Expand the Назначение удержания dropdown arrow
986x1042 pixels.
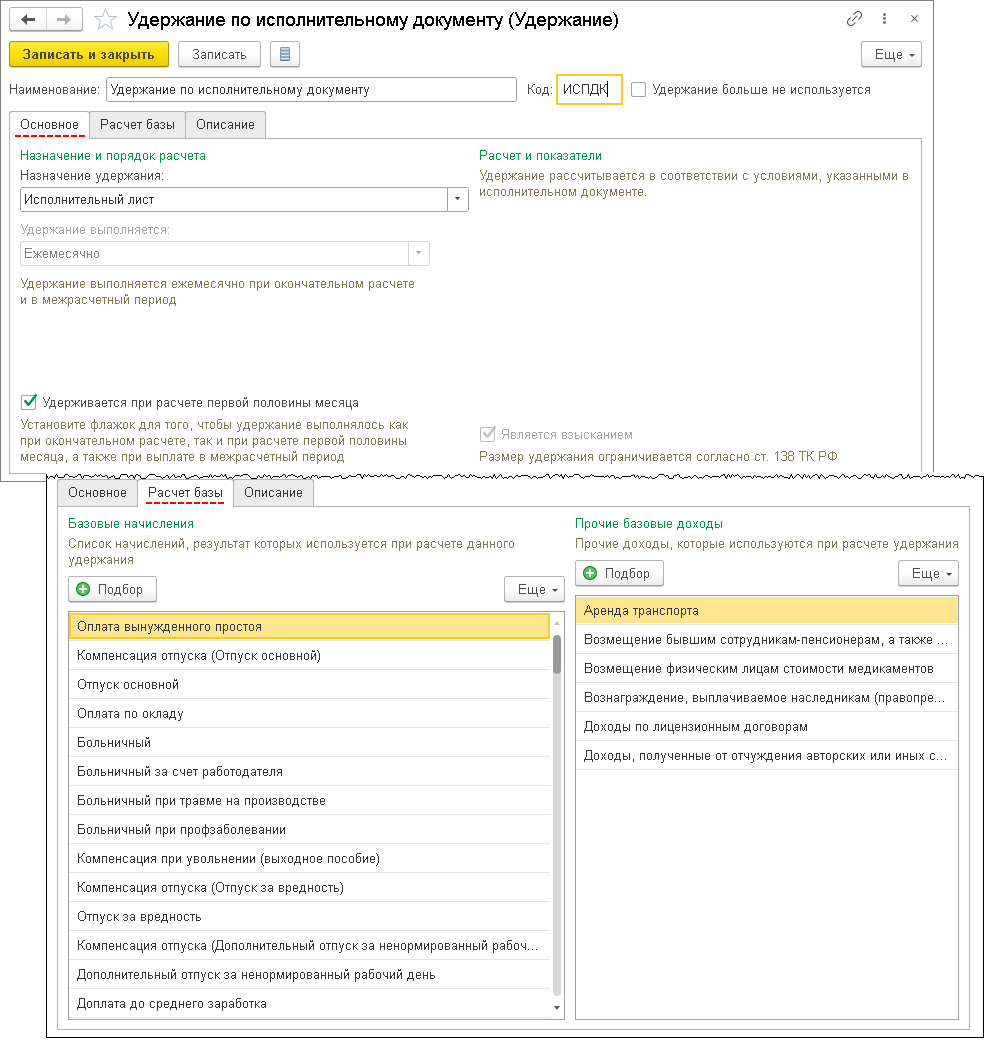coord(458,199)
